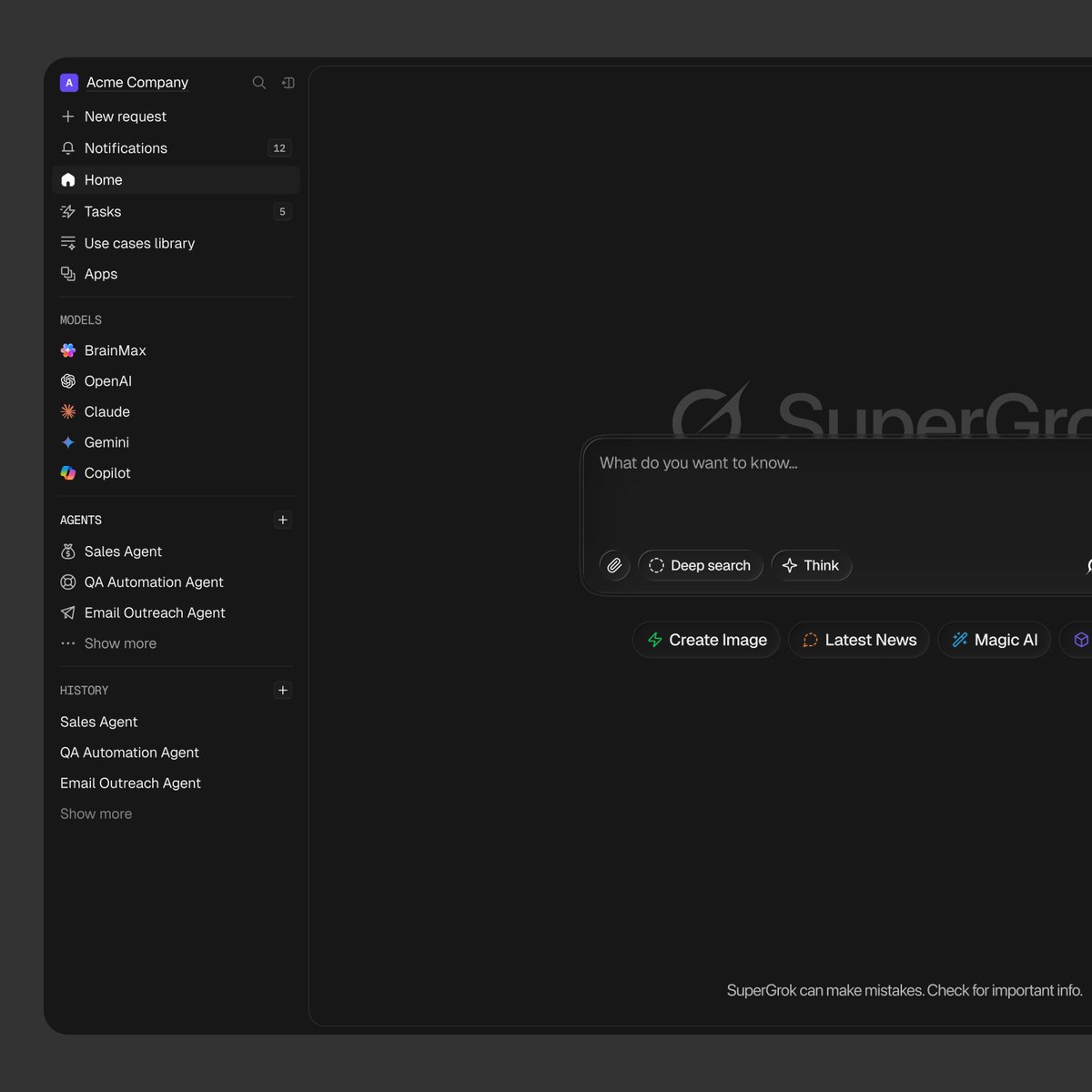Open QA Automation Agent in History list

129,753
